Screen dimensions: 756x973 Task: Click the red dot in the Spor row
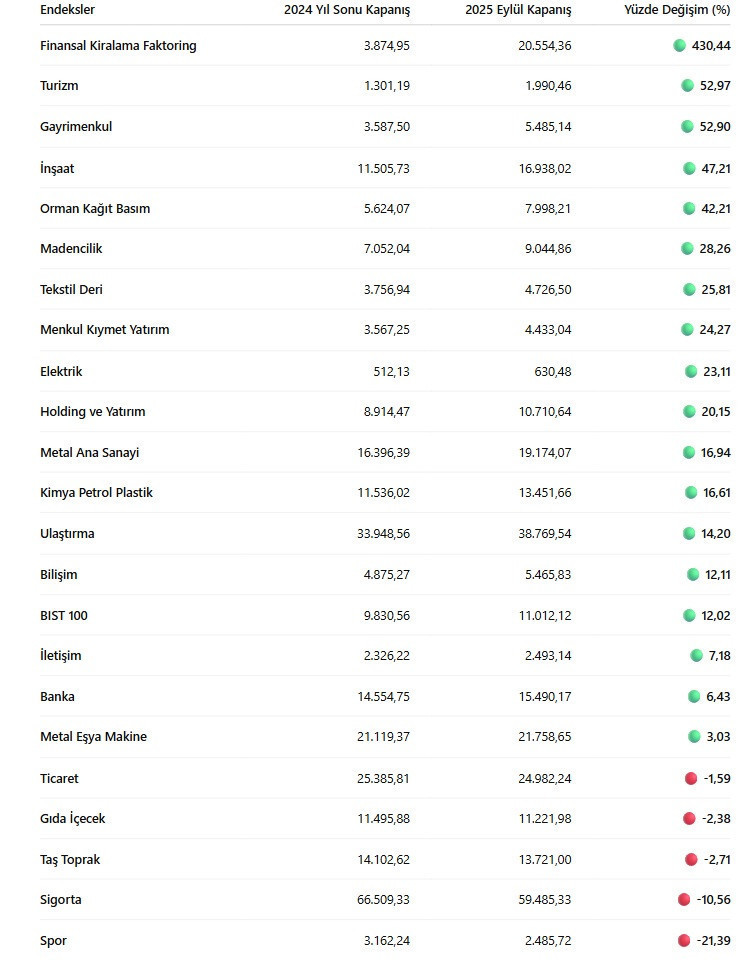click(684, 940)
